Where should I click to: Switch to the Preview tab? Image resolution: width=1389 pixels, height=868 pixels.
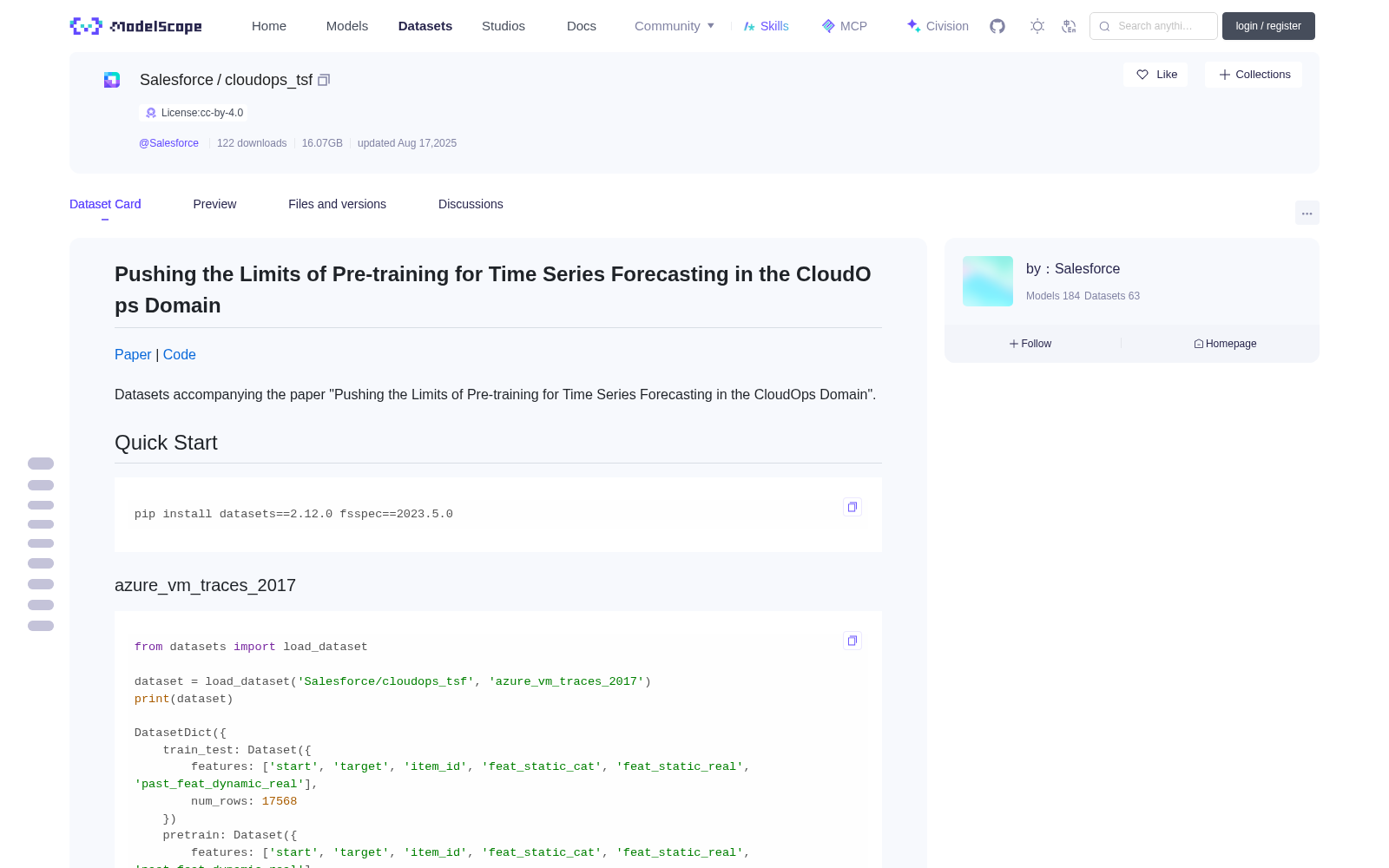(214, 204)
